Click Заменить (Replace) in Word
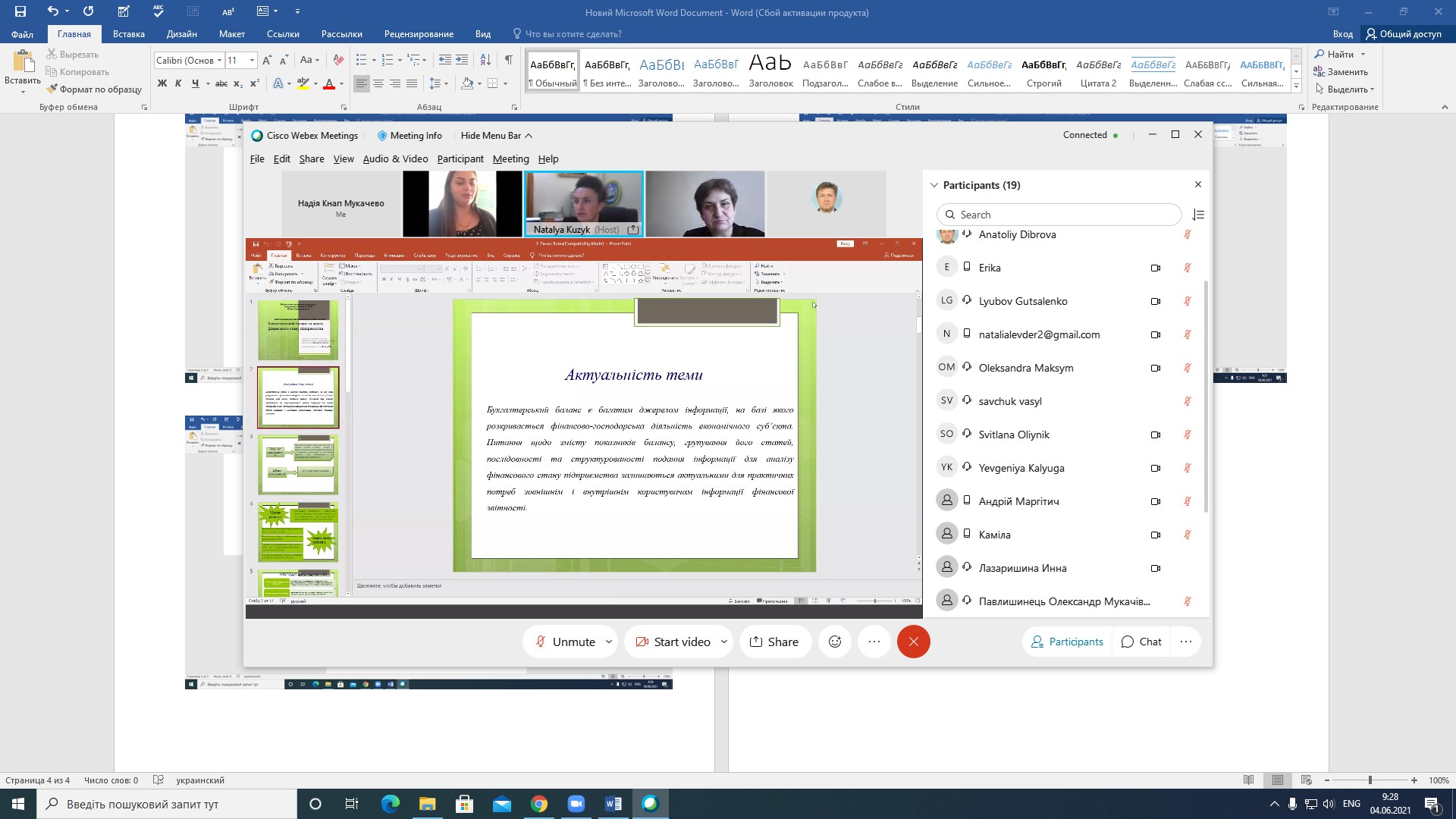Viewport: 1456px width, 819px height. [x=1340, y=71]
